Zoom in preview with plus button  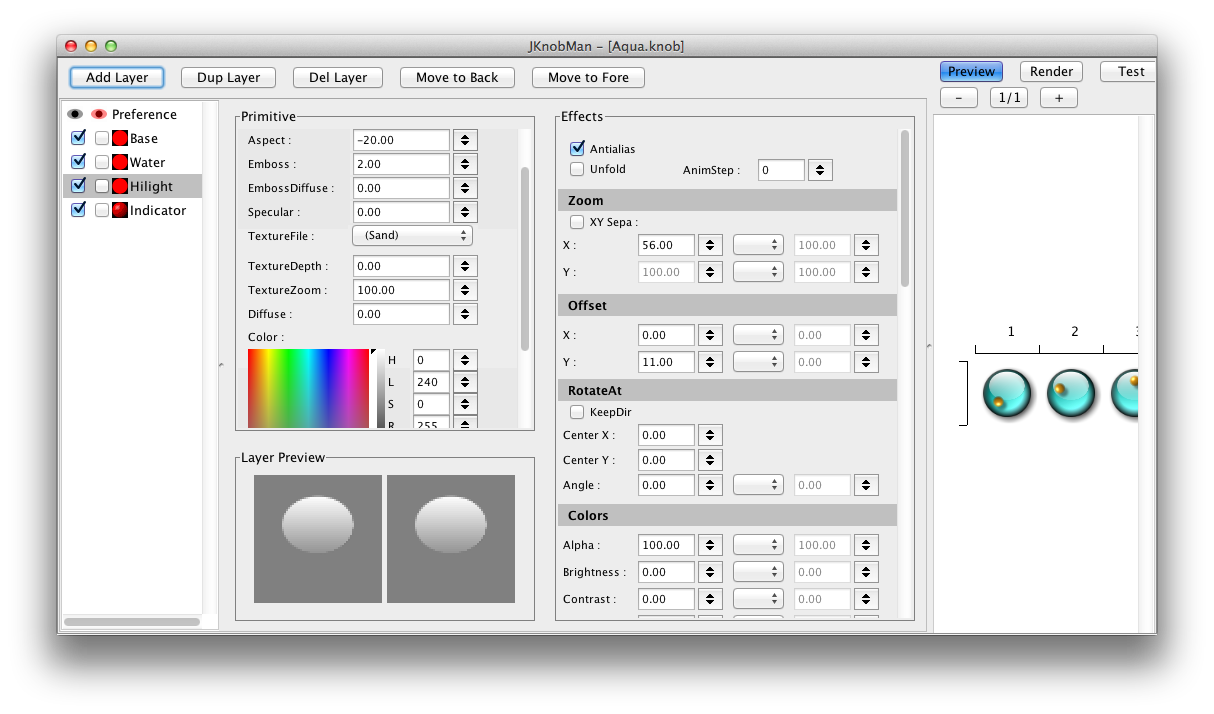pos(1059,97)
